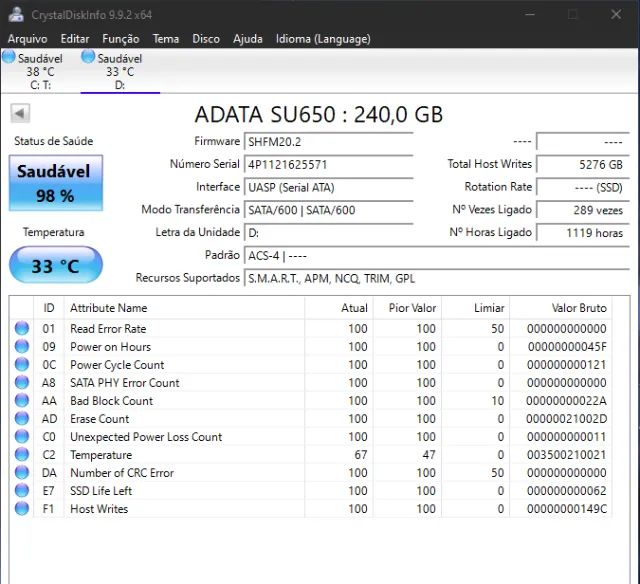Click the Limiar column header

[475, 308]
